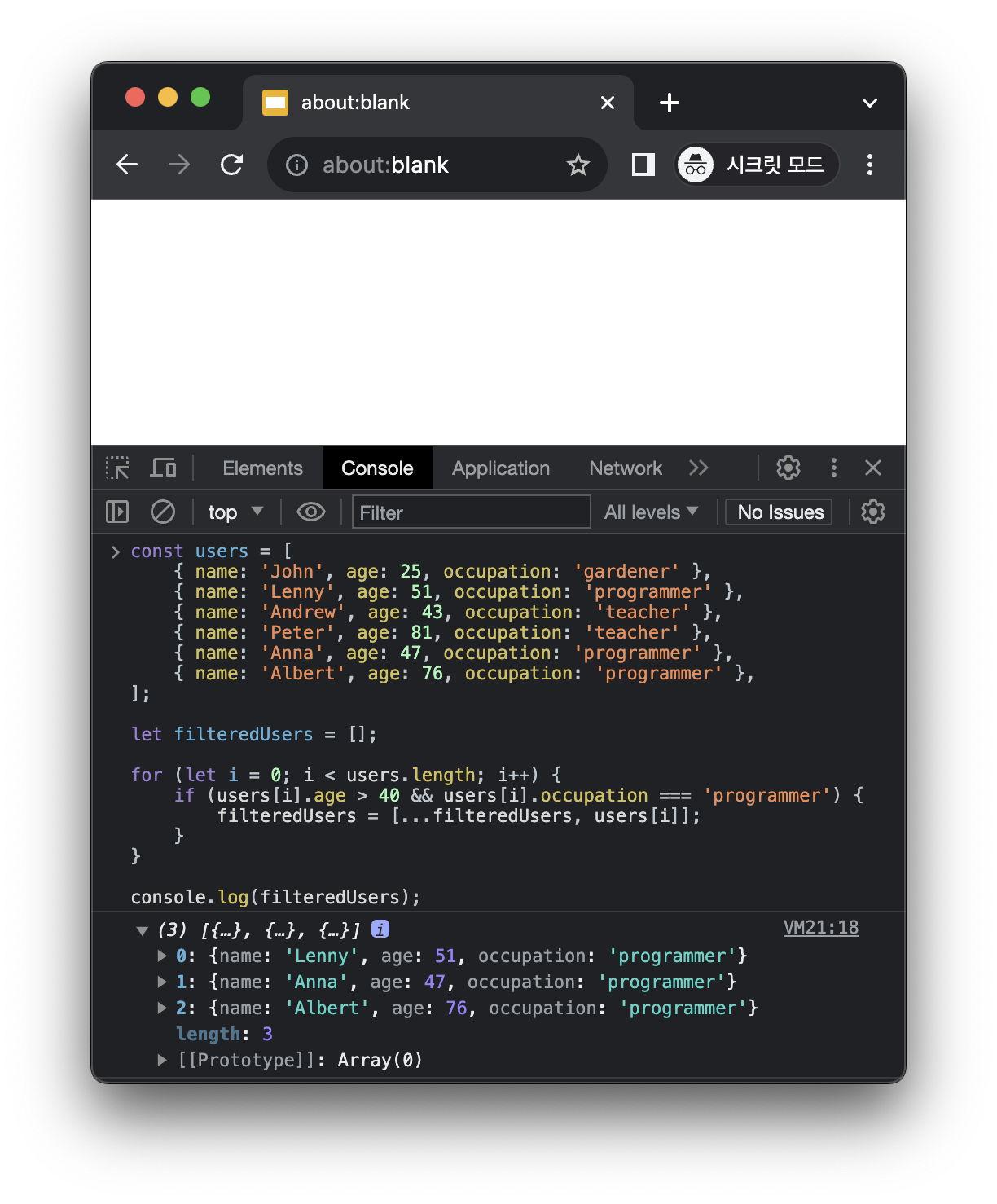Toggle the device toolbar emulation
This screenshot has height=1204, width=997.
(164, 468)
